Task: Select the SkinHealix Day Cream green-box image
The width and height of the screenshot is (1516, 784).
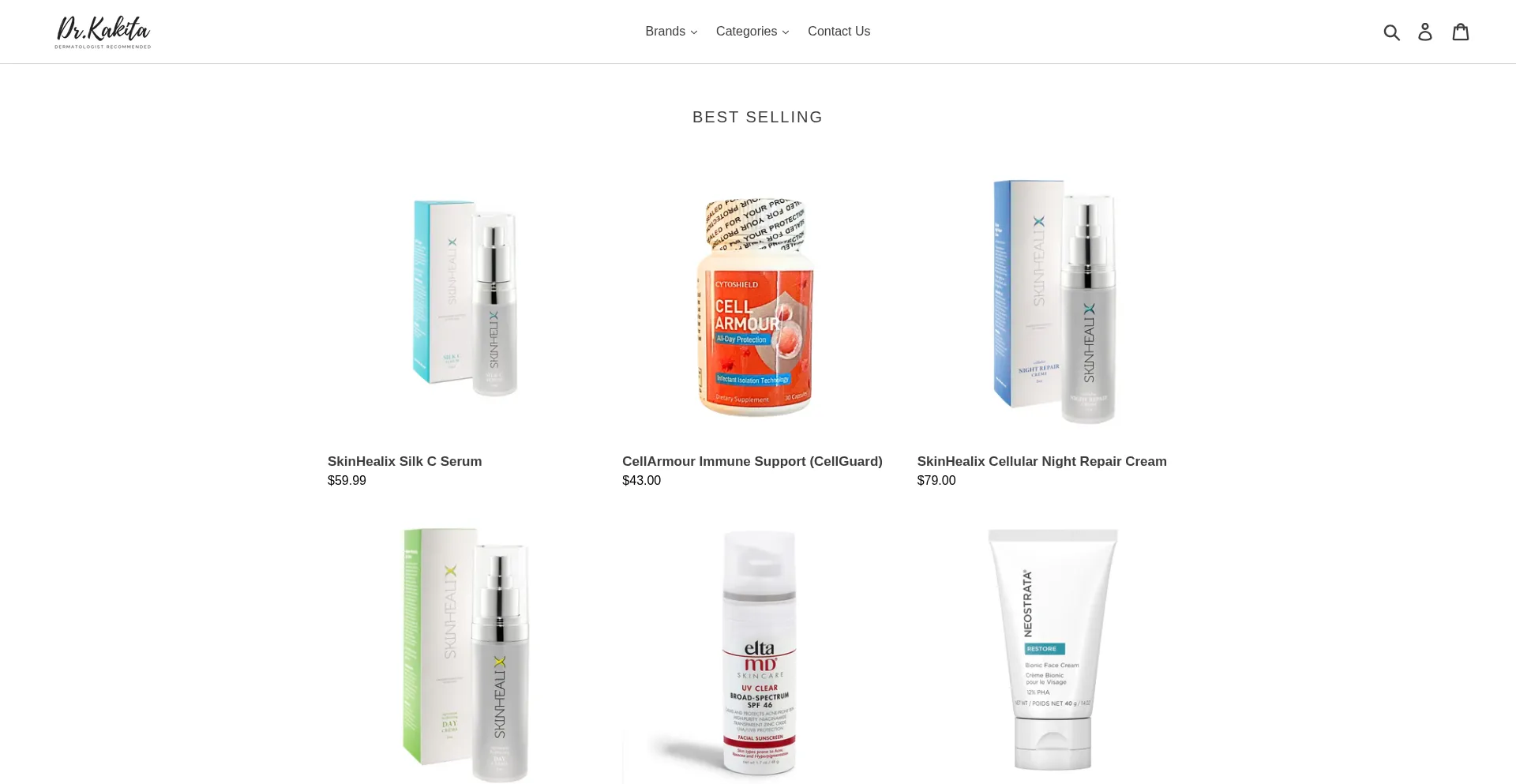Action: [464, 655]
